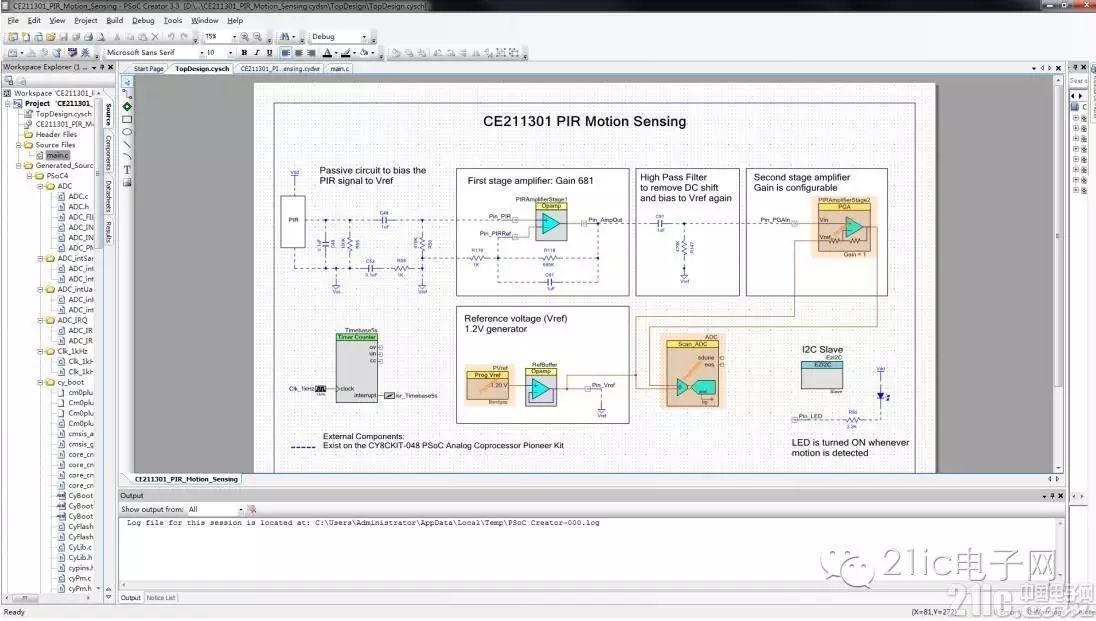
Task: Toggle Bold text formatting
Action: (x=244, y=52)
